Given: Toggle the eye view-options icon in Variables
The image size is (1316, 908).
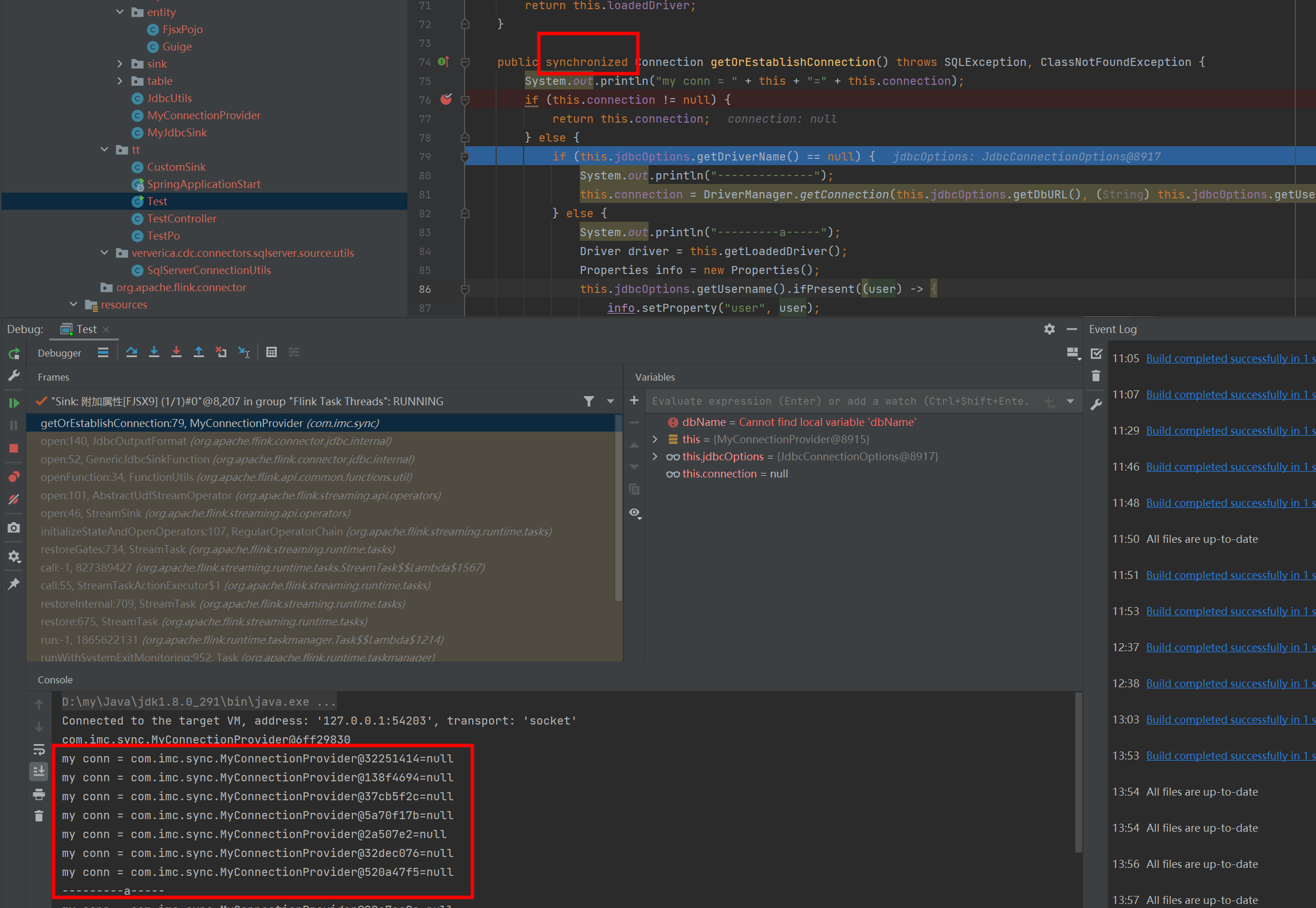Looking at the screenshot, I should click(635, 513).
